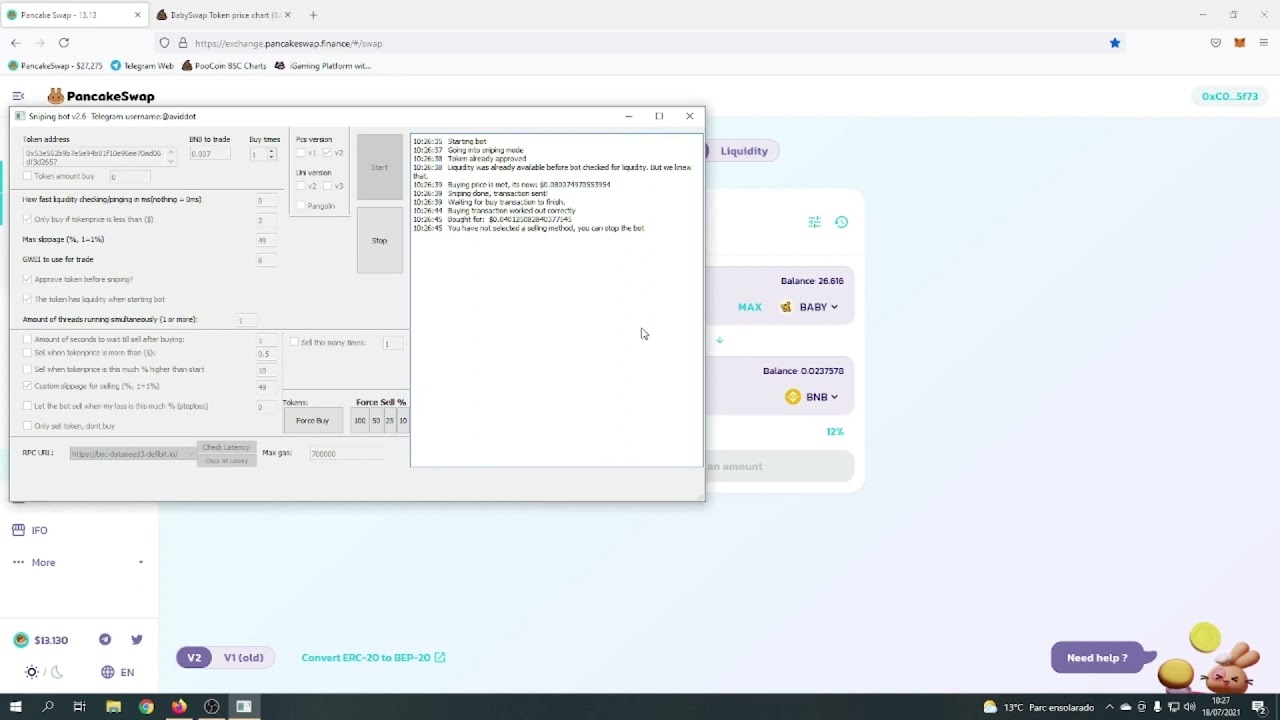Expand the More sidebar menu
The width and height of the screenshot is (1280, 720).
(x=79, y=562)
